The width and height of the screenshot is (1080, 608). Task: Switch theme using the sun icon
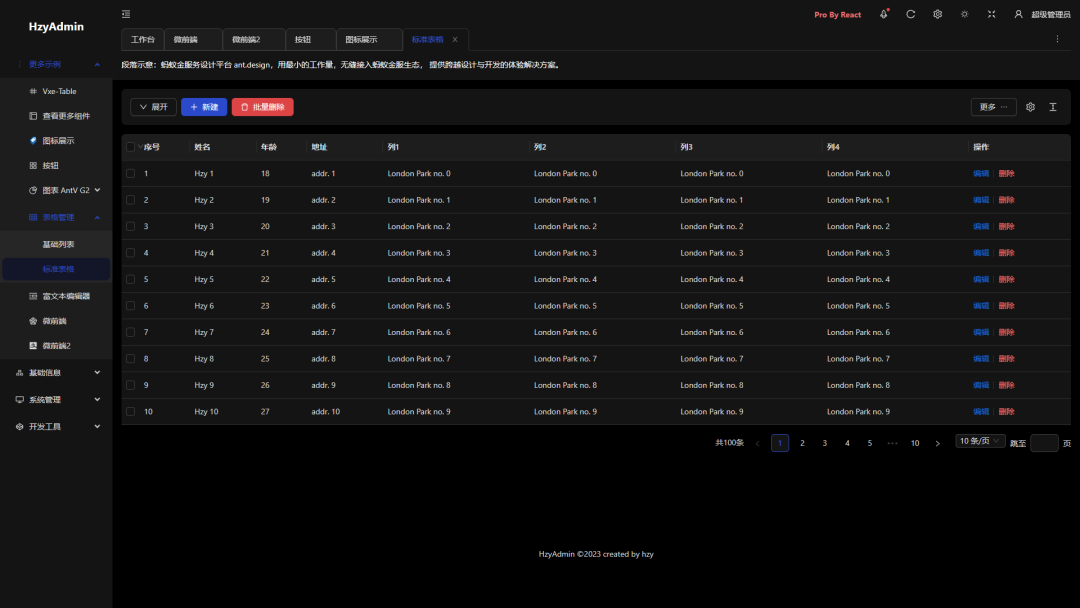click(x=964, y=14)
